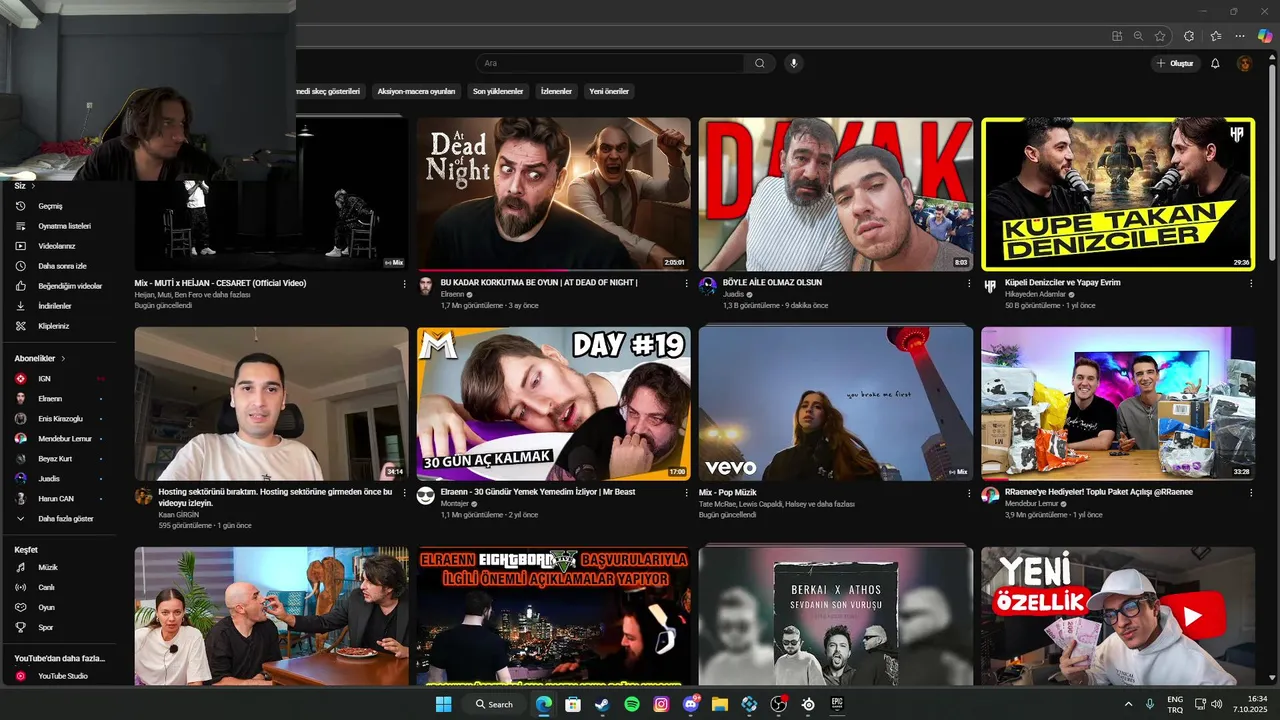Start voice search with the microphone
1280x720 pixels.
(794, 63)
